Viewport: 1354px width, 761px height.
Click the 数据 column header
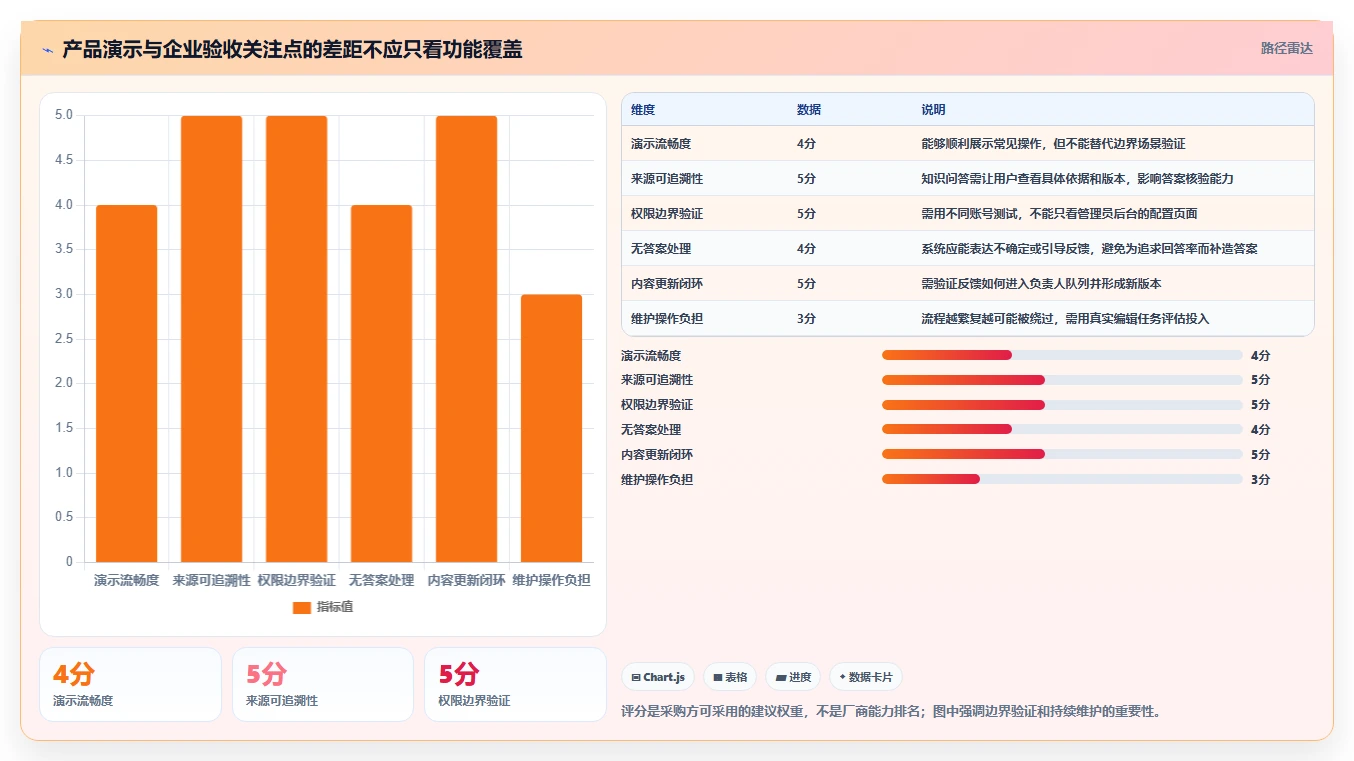pos(809,110)
